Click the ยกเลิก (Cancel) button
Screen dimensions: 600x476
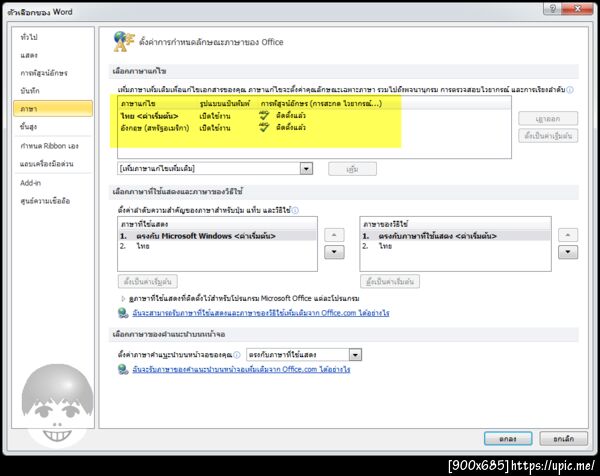[x=563, y=439]
